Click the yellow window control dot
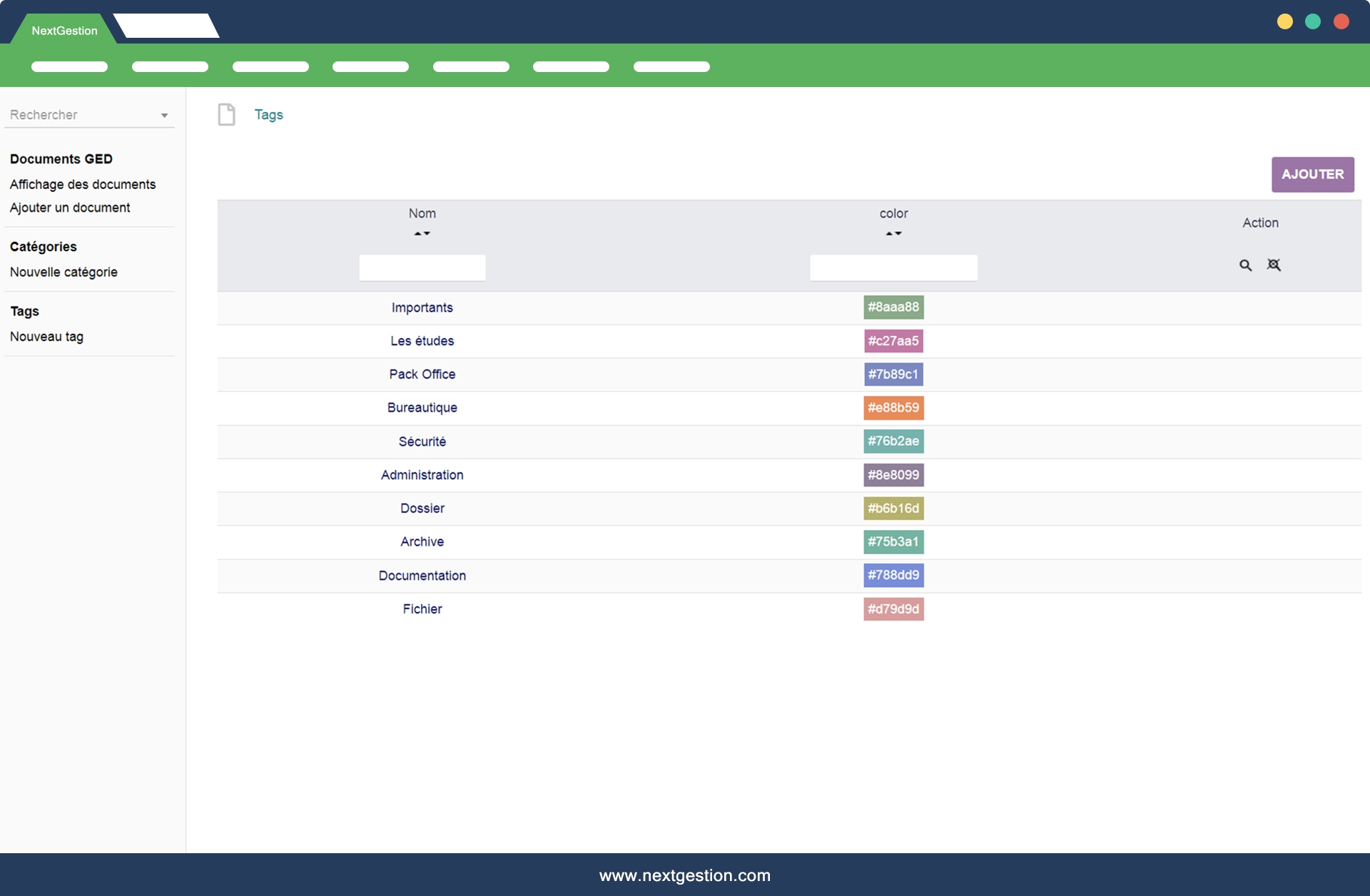Image resolution: width=1370 pixels, height=896 pixels. click(1284, 21)
